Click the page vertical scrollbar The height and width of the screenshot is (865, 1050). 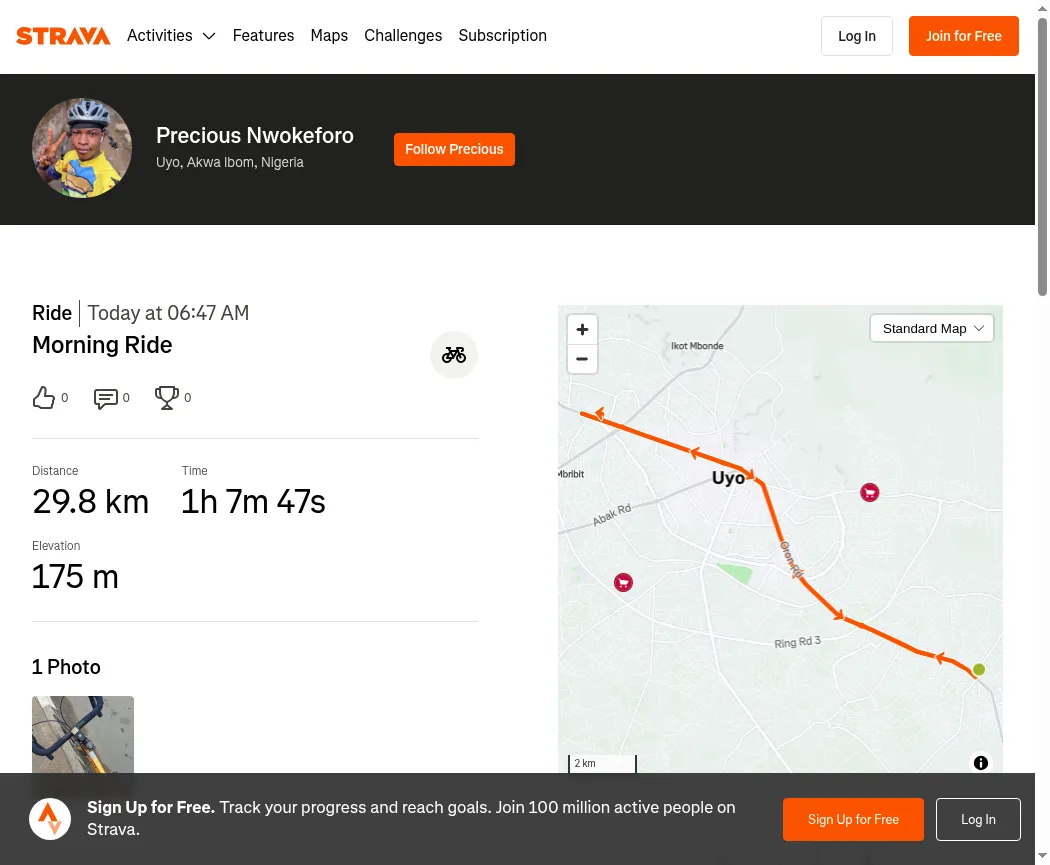point(1042,157)
